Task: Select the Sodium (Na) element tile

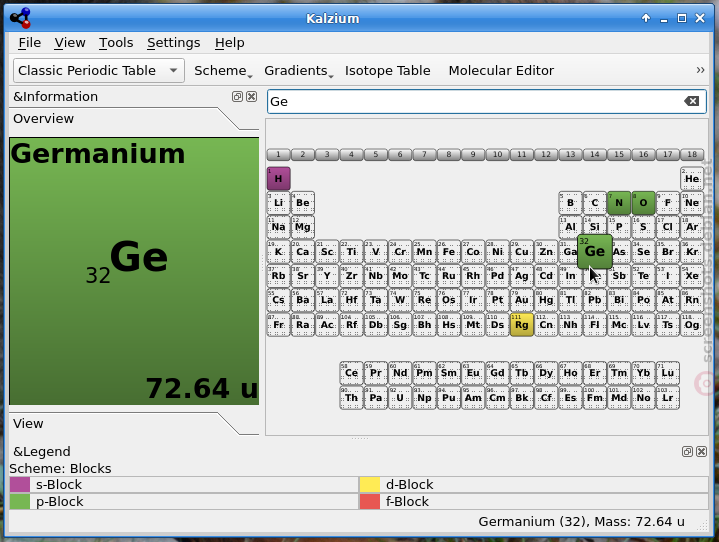Action: tap(278, 227)
